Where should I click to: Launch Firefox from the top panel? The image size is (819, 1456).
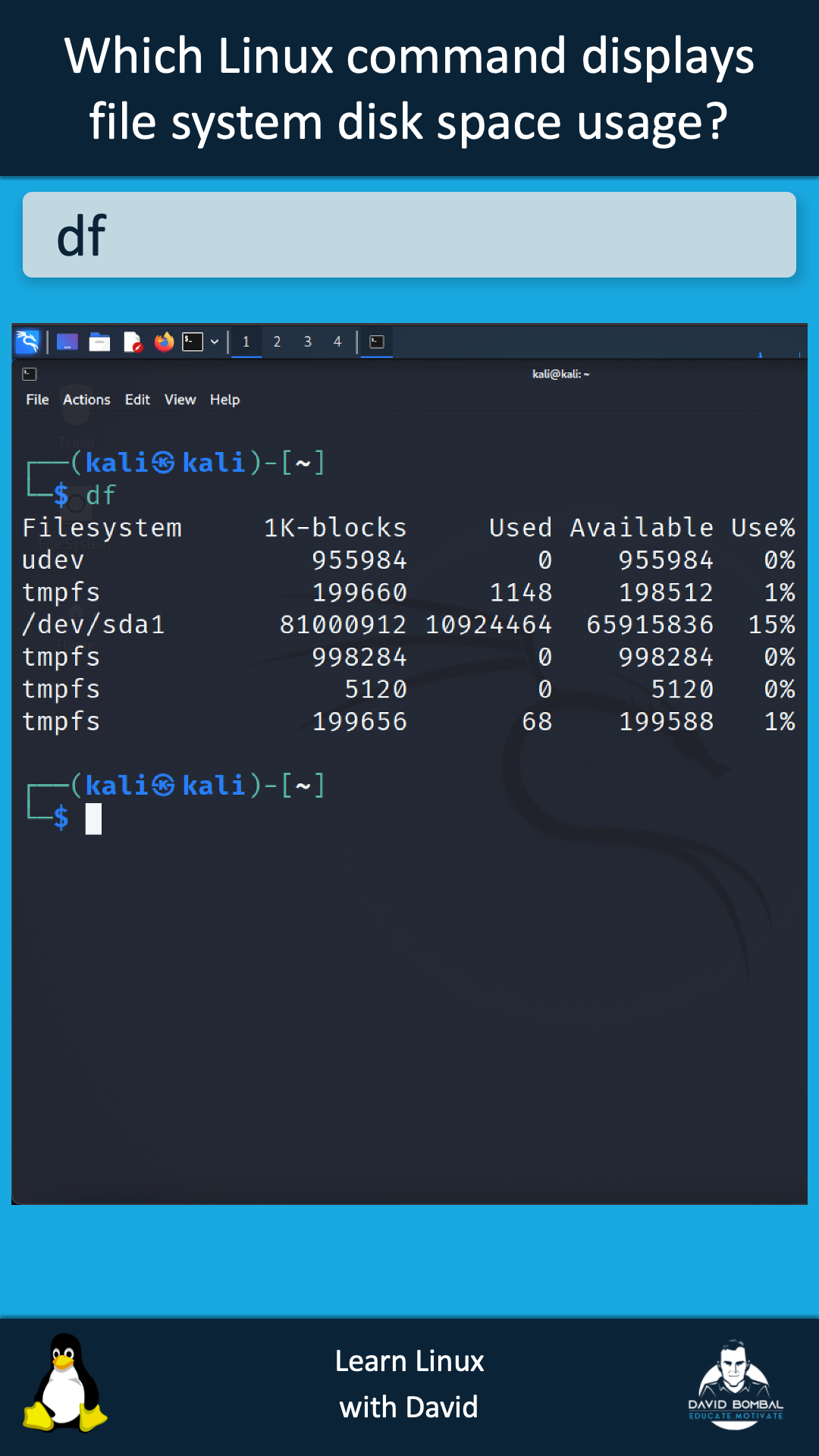click(164, 342)
